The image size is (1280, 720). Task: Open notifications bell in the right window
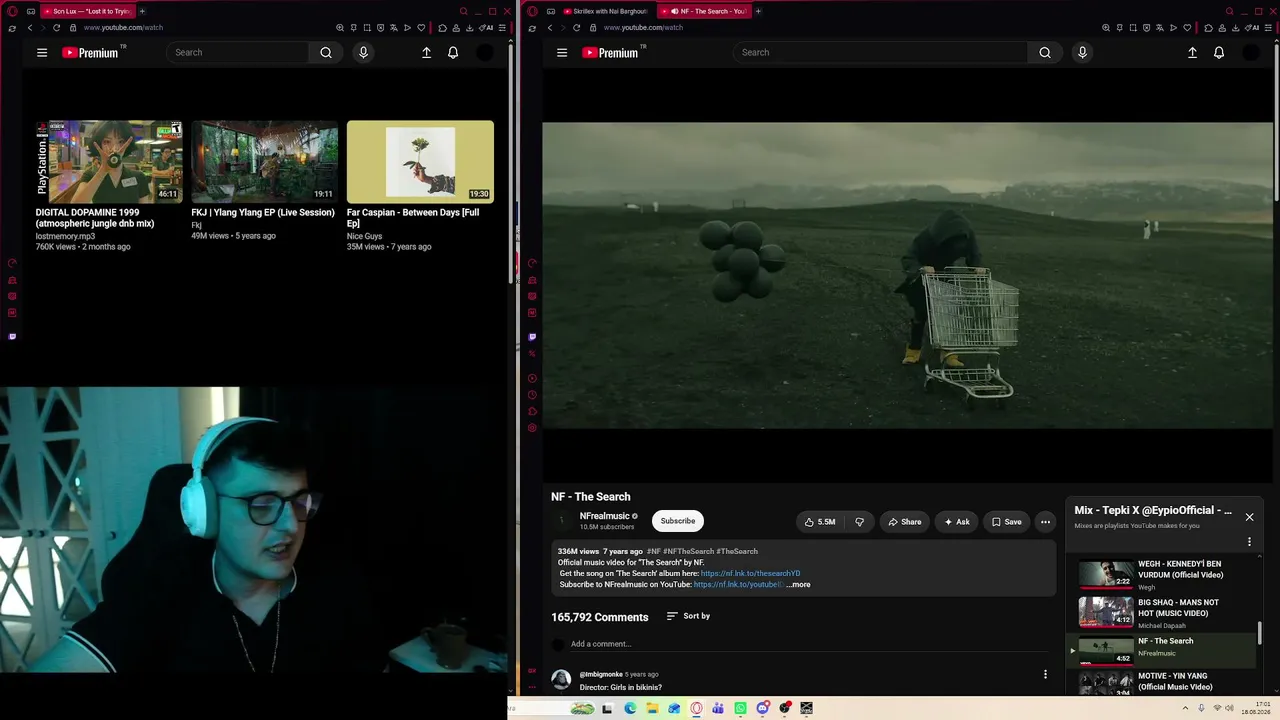1219,52
